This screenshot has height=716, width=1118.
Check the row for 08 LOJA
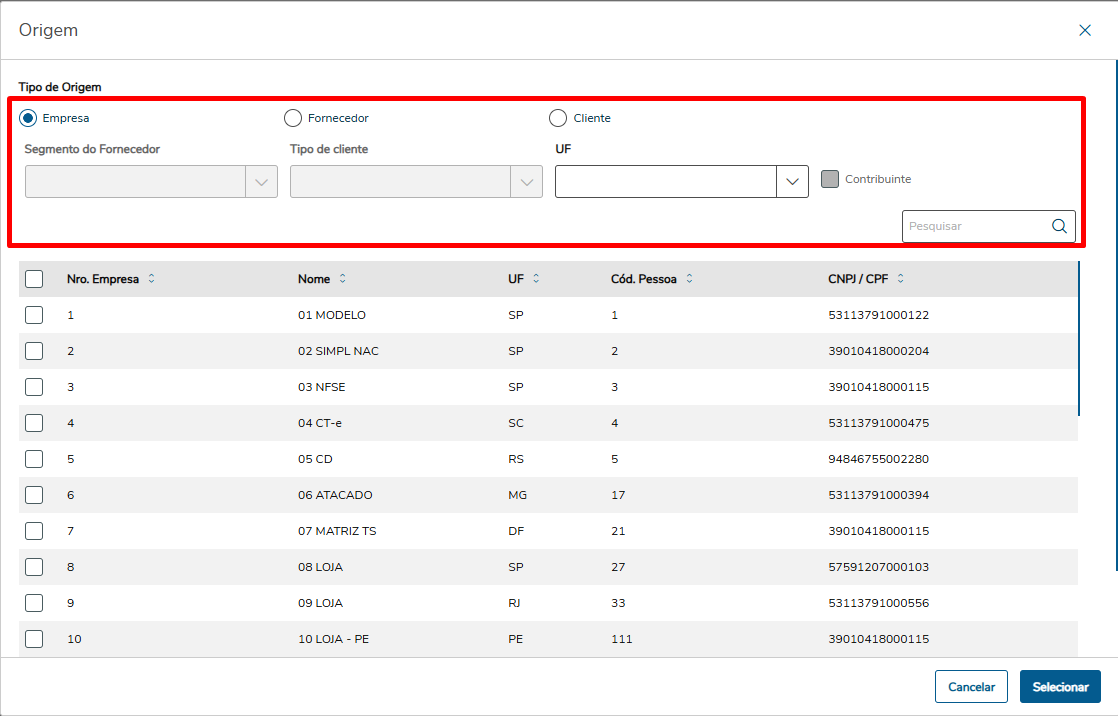pyautogui.click(x=34, y=567)
